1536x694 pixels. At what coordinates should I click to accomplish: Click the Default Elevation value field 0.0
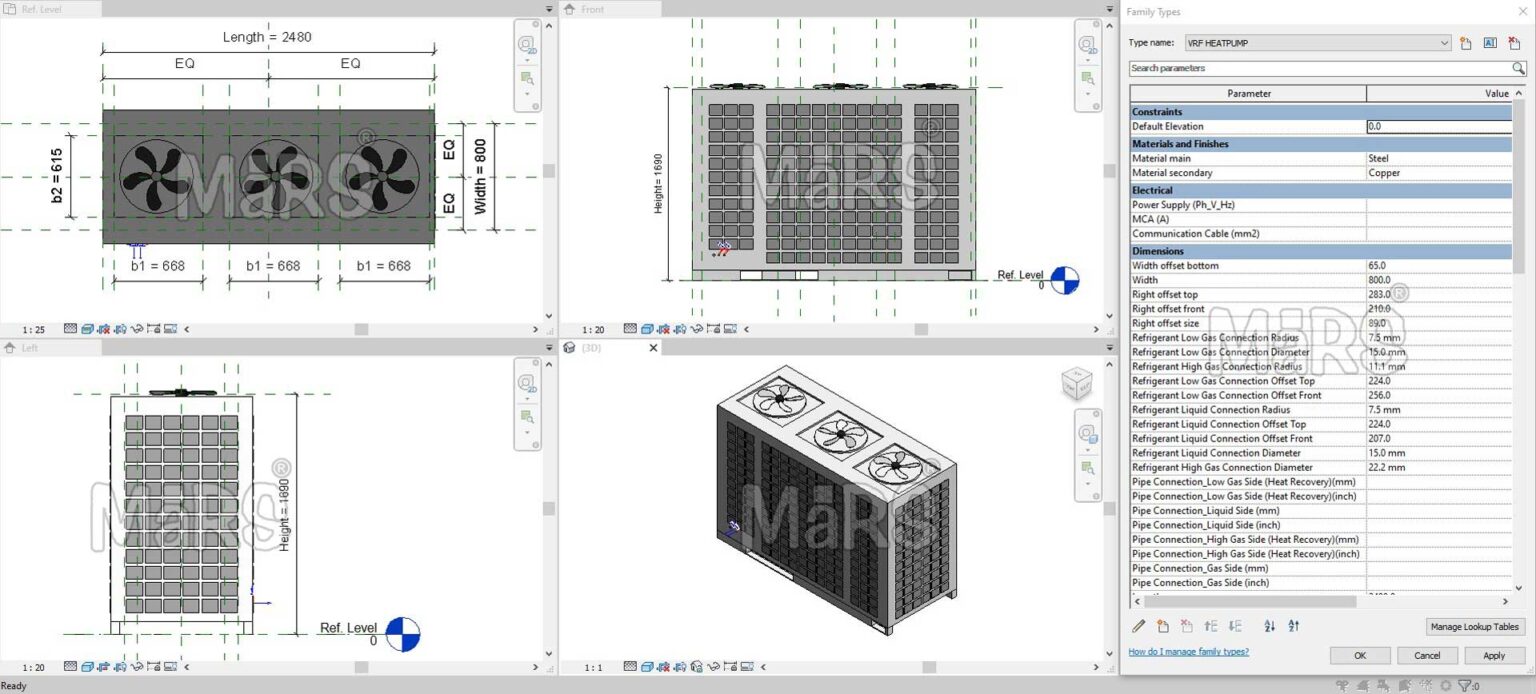coord(1439,127)
